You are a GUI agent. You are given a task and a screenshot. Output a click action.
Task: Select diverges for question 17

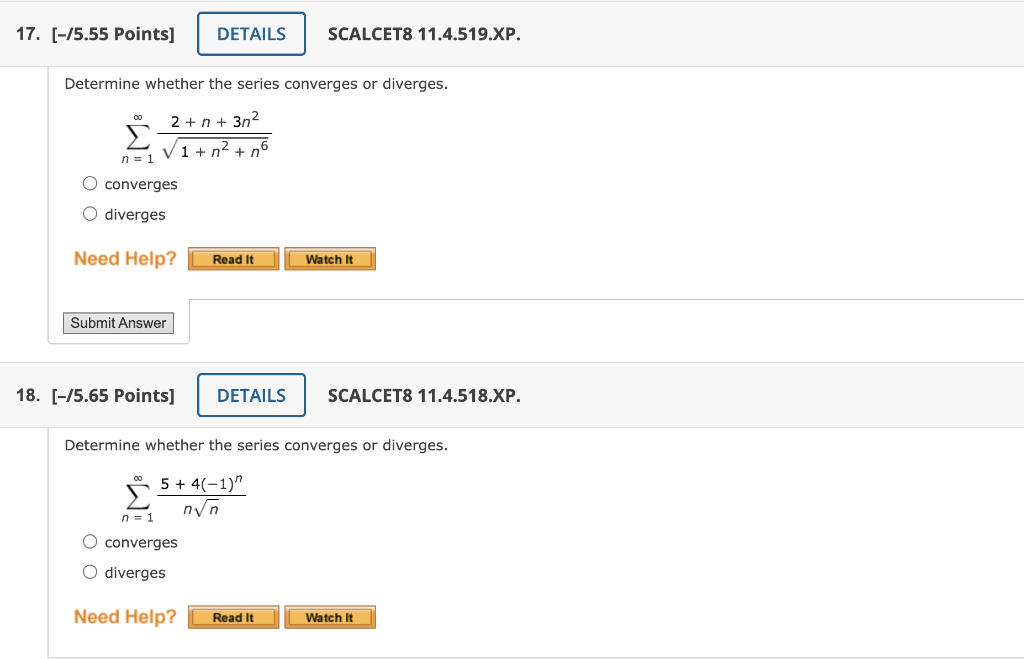coord(90,214)
